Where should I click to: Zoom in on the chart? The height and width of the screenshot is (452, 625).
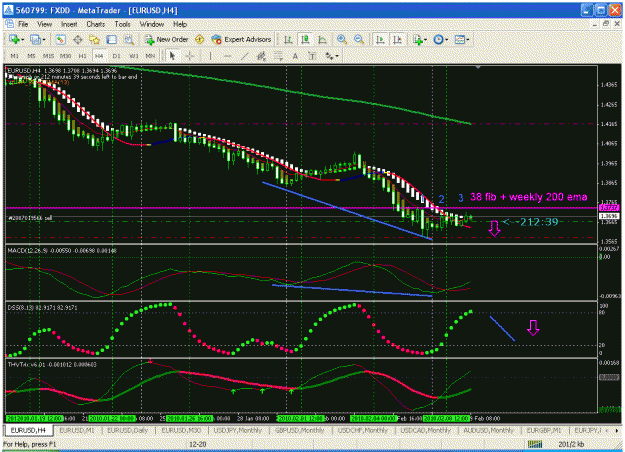[342, 39]
